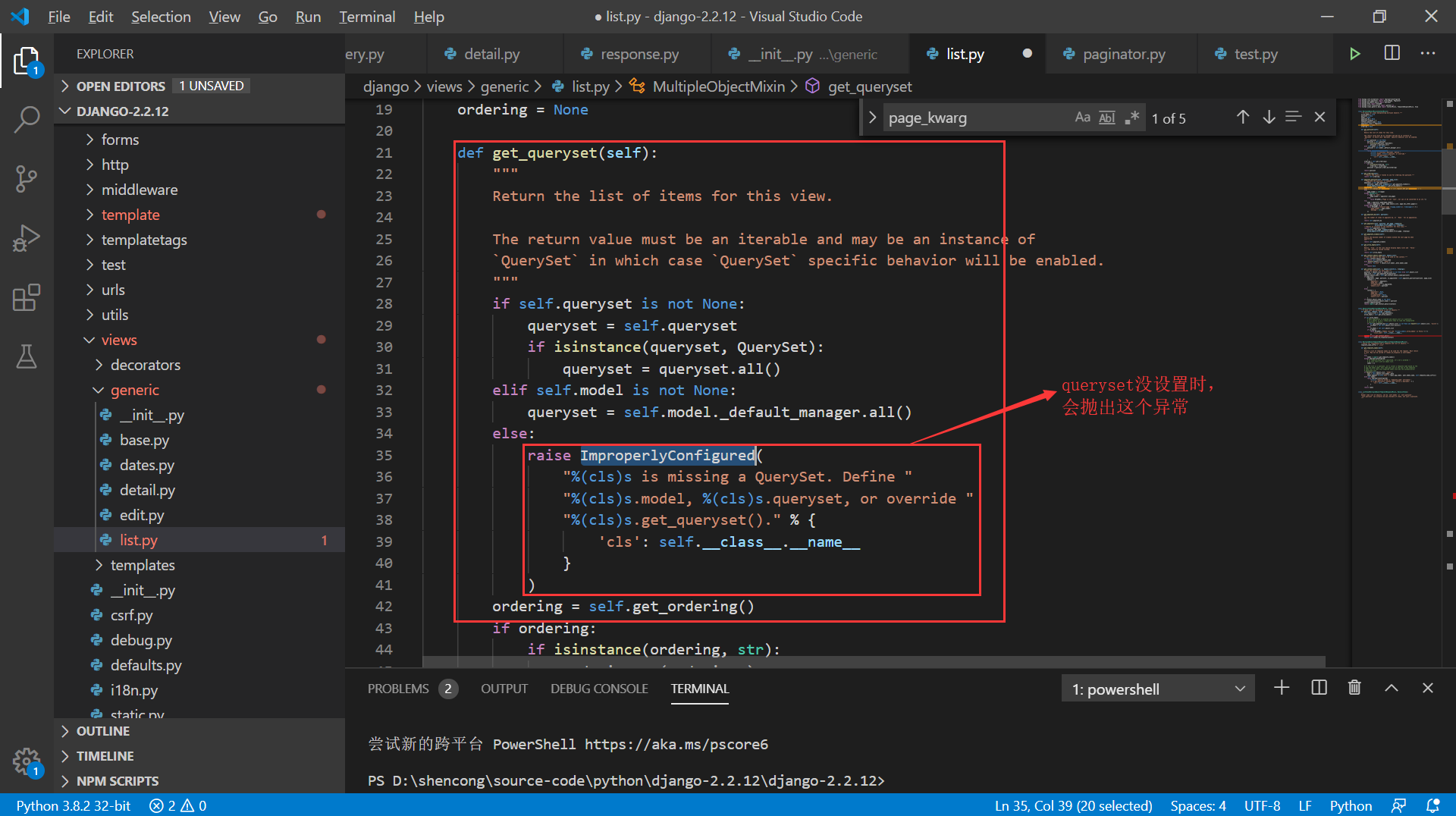Toggle Match Case in find widget
The height and width of the screenshot is (816, 1456).
(1082, 118)
